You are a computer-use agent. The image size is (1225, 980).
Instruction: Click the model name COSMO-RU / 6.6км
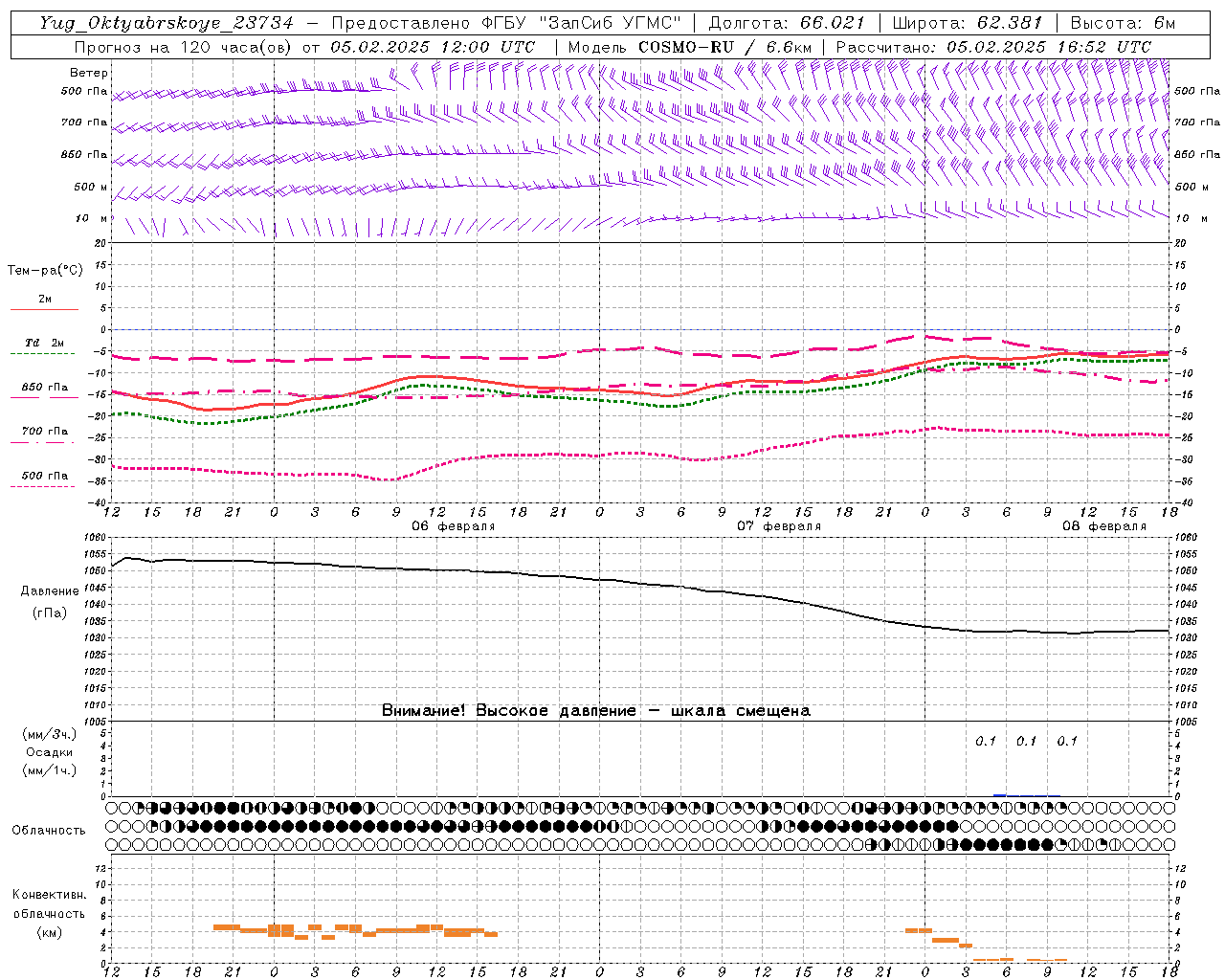(x=724, y=47)
